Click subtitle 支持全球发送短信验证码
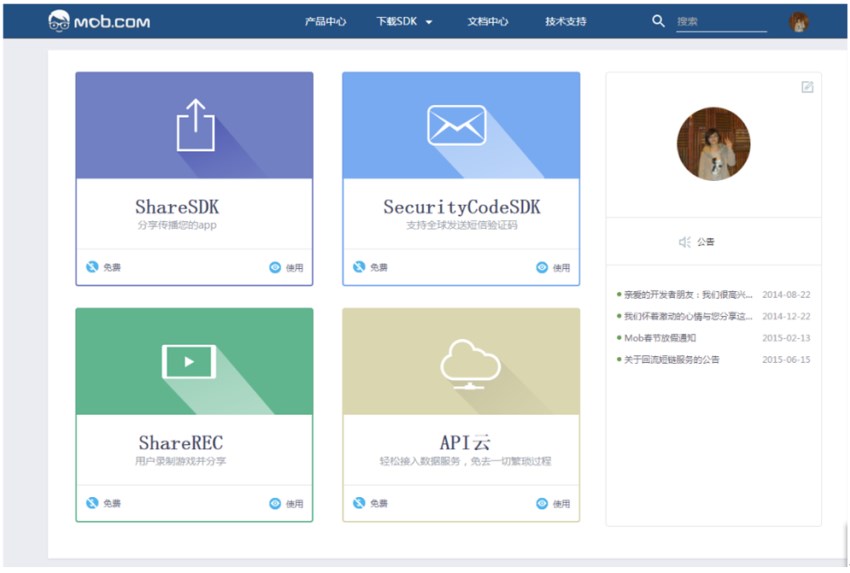Screen dimensions: 850x573 462,225
